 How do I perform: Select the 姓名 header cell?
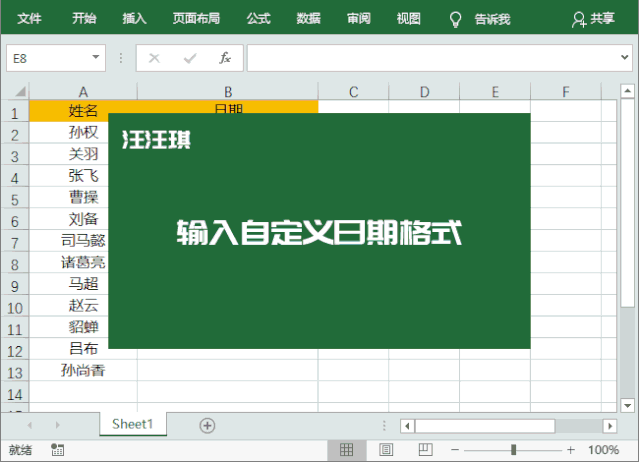click(x=83, y=110)
